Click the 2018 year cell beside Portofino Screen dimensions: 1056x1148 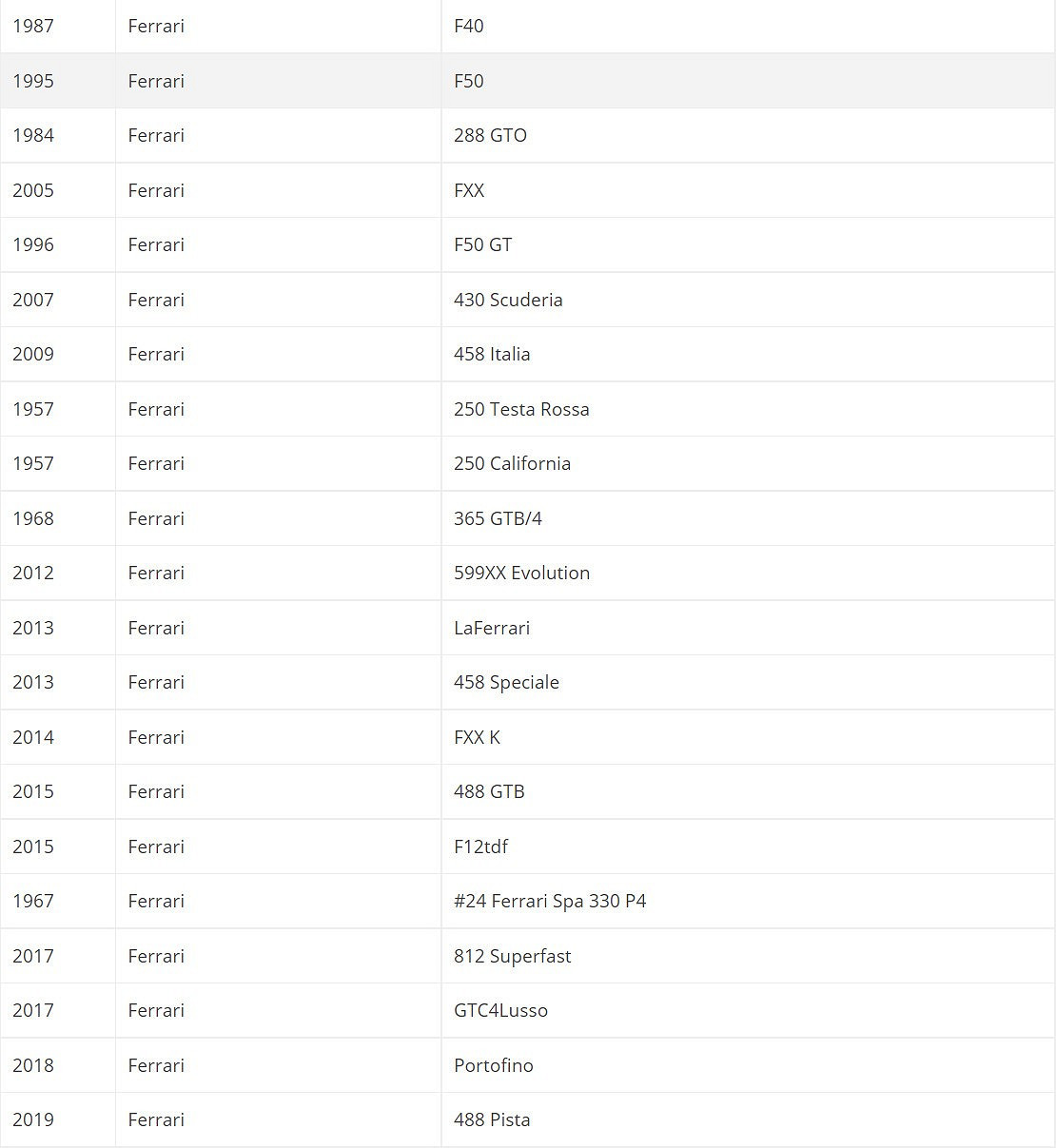pyautogui.click(x=33, y=1065)
